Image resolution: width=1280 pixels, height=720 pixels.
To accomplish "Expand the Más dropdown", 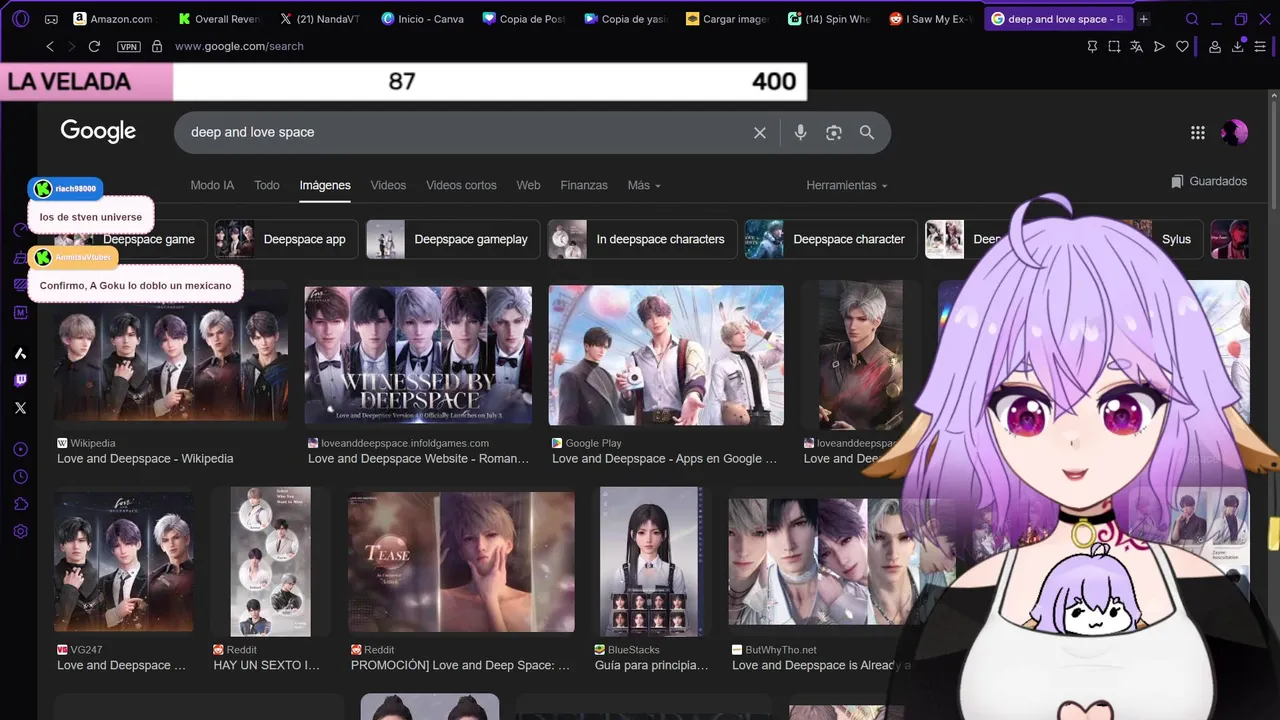I will tap(644, 185).
